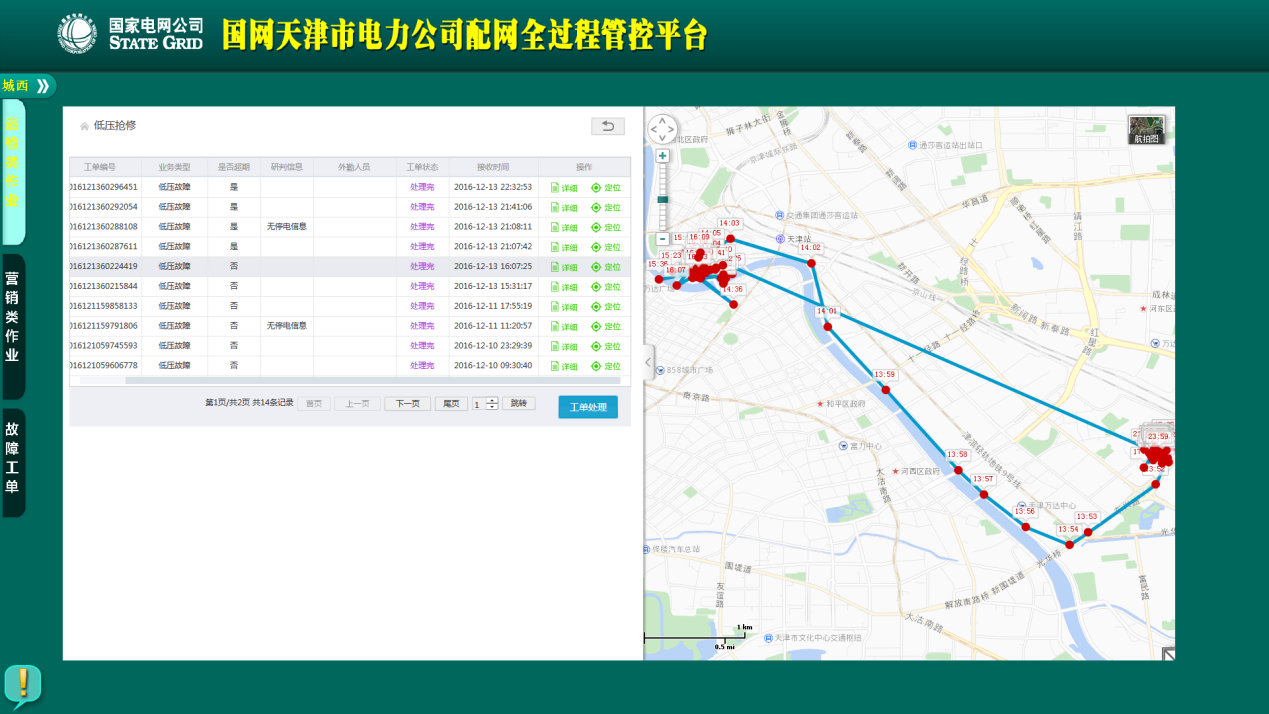Click the yellow exclamation alert icon
This screenshot has width=1269, height=714.
pyautogui.click(x=22, y=685)
